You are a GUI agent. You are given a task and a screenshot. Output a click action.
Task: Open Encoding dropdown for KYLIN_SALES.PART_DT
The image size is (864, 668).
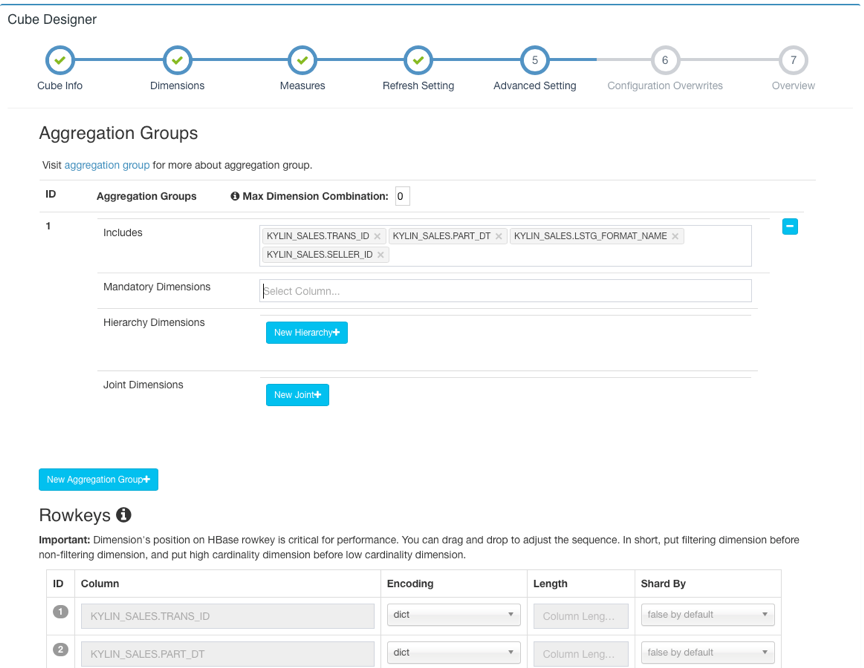454,653
